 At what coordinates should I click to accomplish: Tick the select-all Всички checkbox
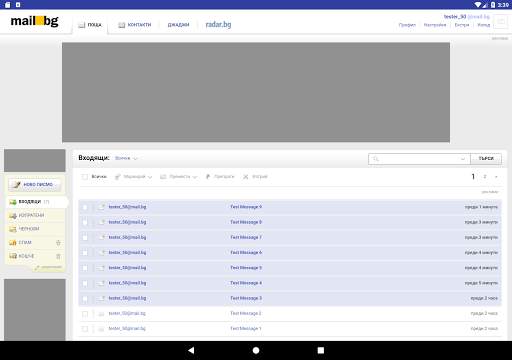pyautogui.click(x=85, y=177)
